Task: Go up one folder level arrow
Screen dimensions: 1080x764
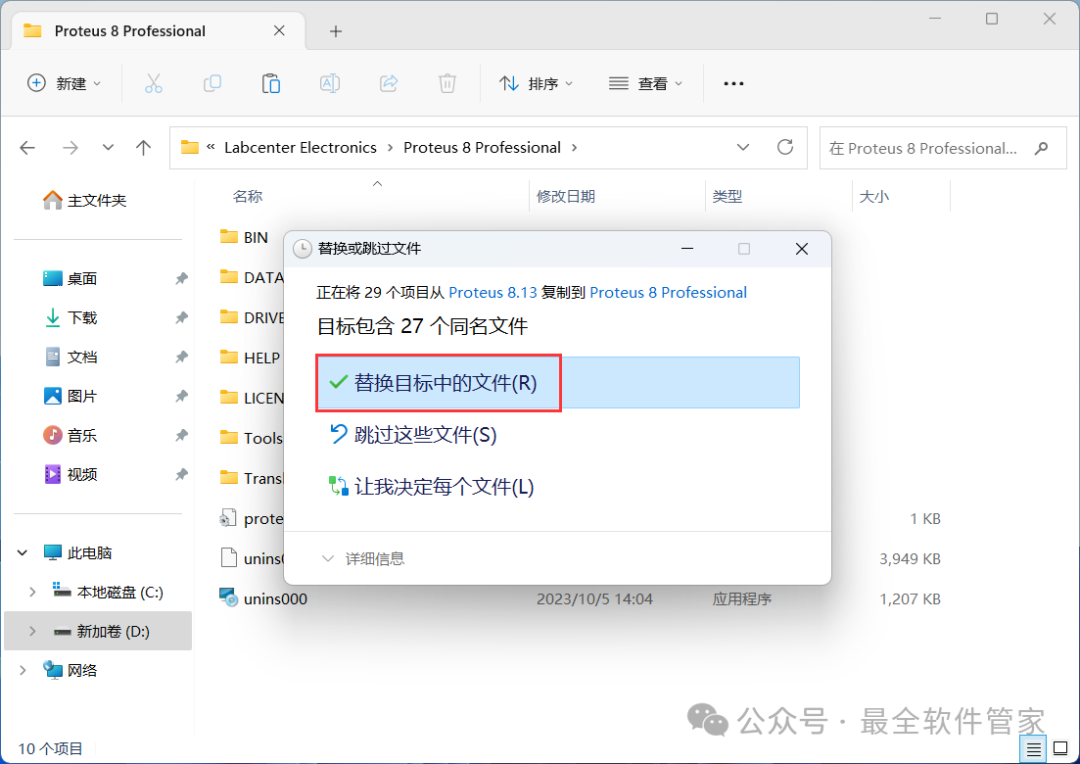Action: pyautogui.click(x=143, y=147)
